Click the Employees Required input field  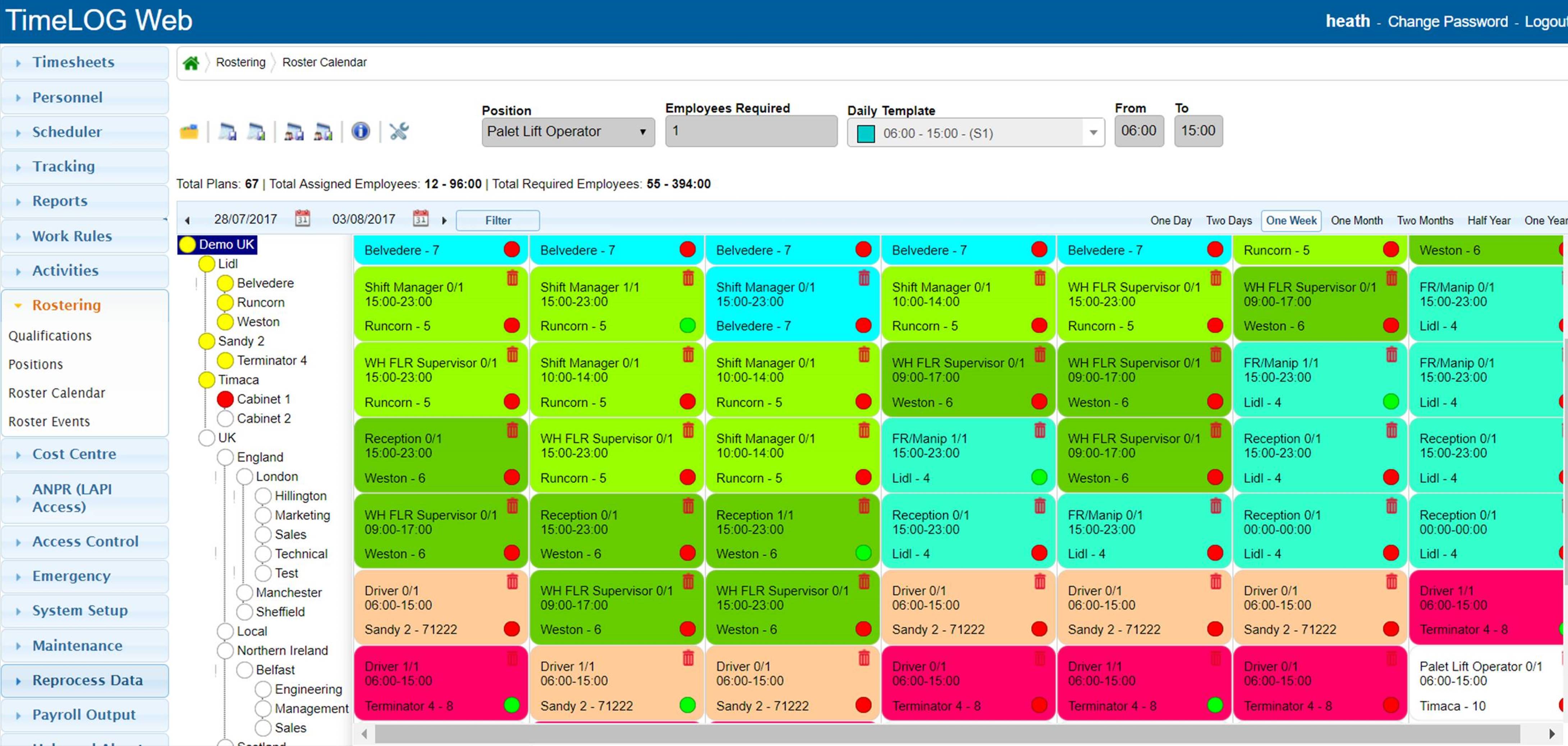click(x=751, y=132)
